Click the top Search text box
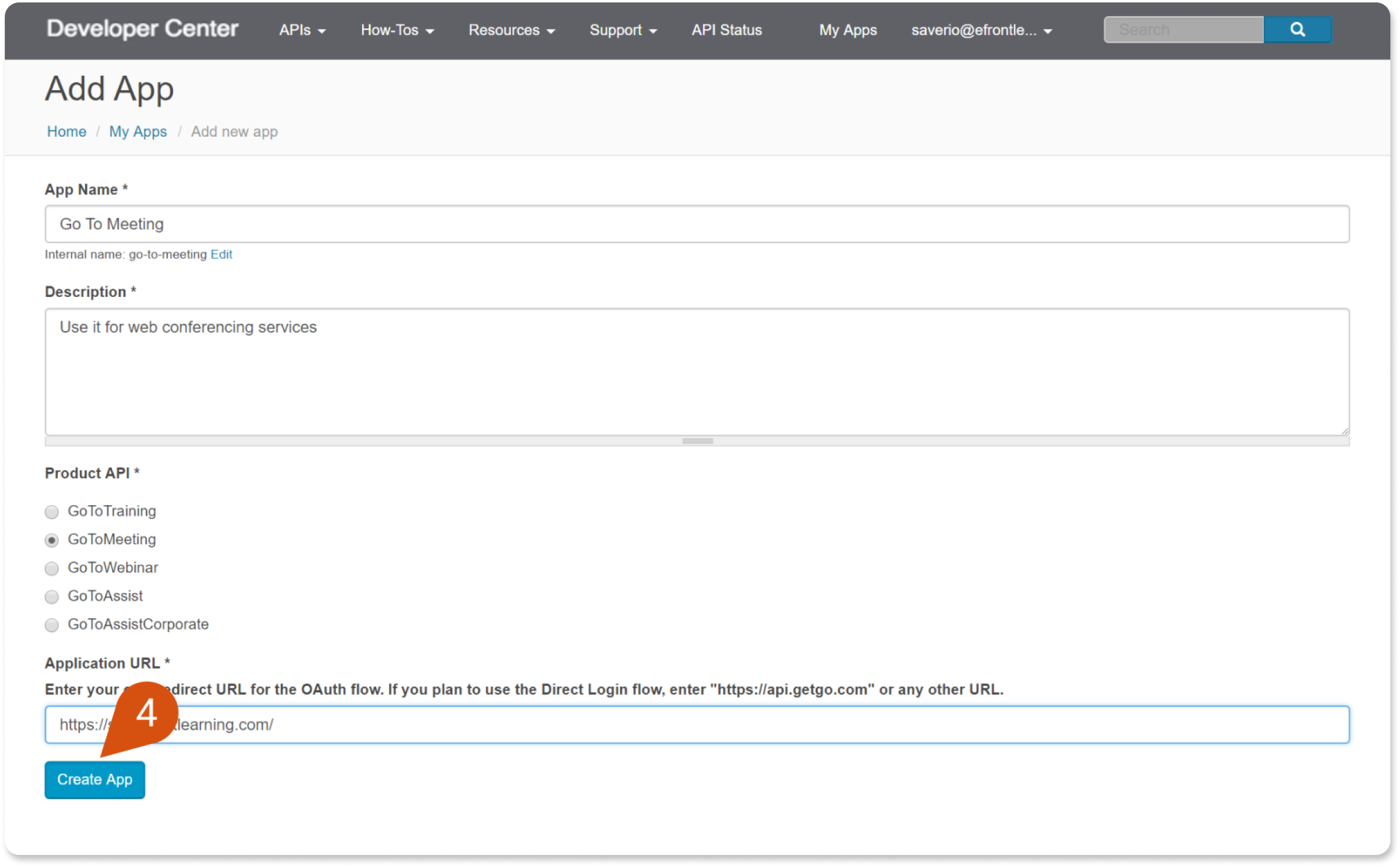1400x867 pixels. [1184, 30]
